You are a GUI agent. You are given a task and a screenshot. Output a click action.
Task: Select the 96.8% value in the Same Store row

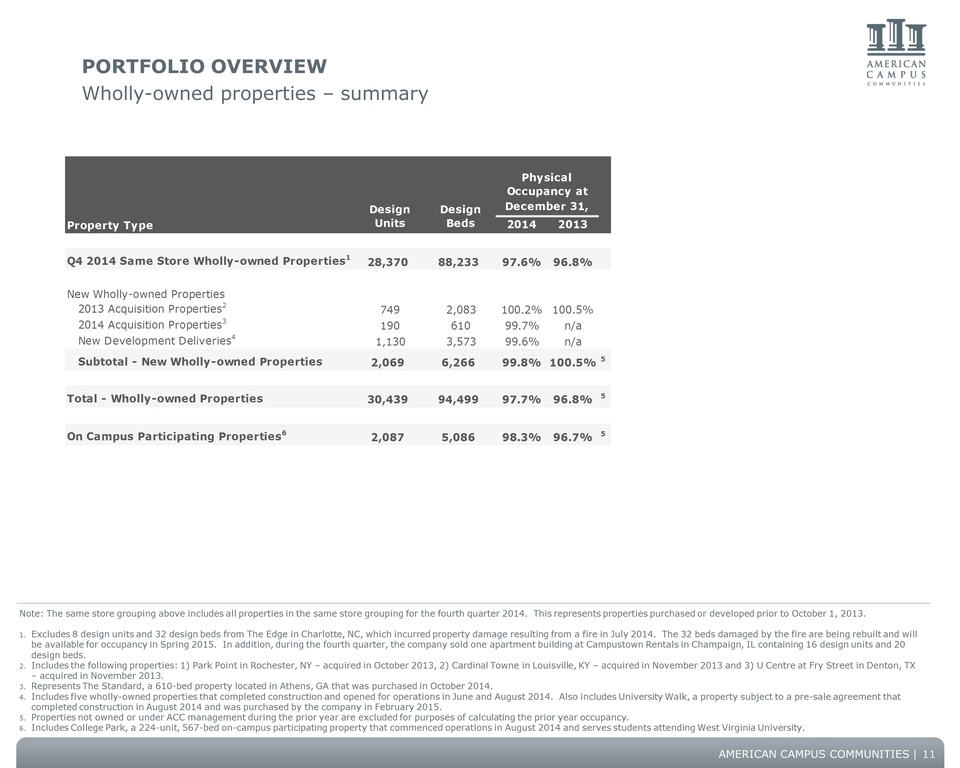572,262
